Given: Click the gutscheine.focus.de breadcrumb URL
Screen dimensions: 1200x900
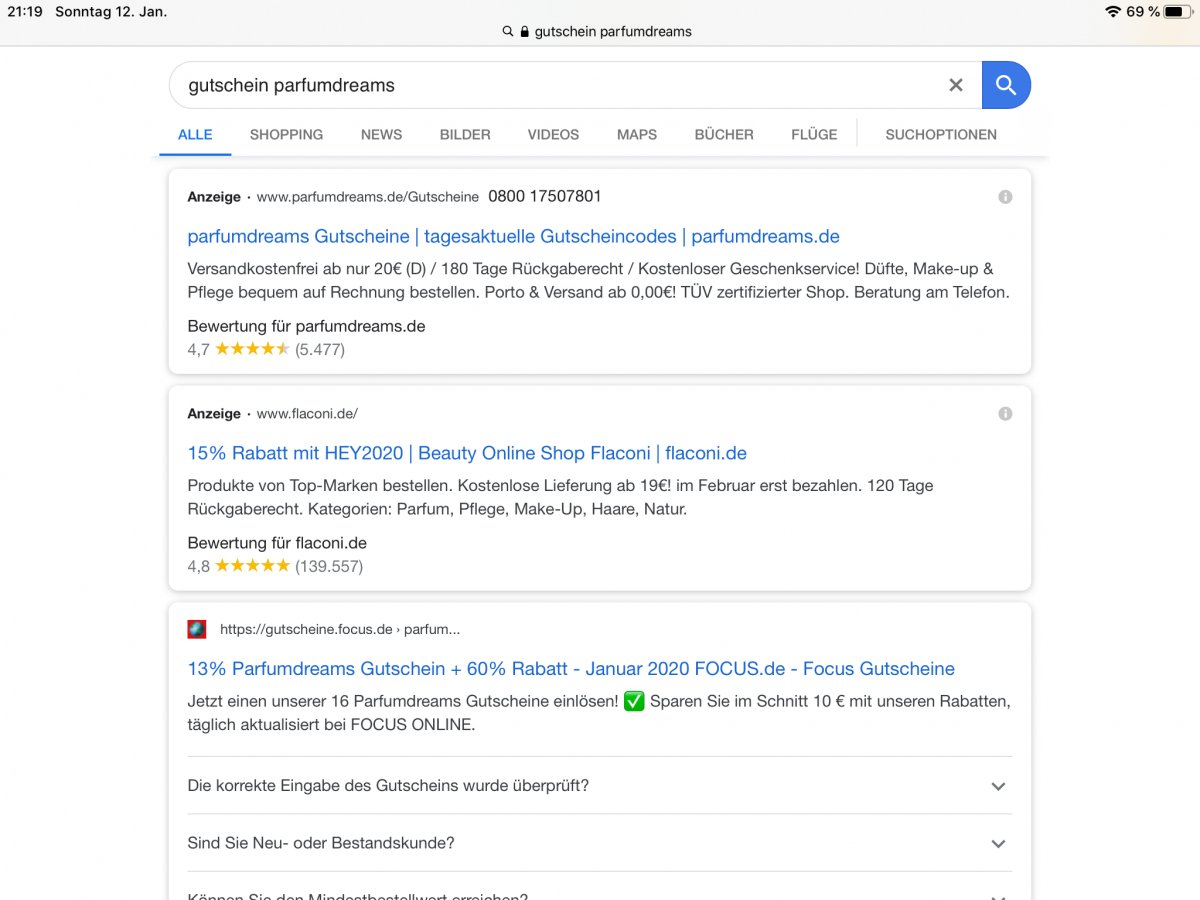Looking at the screenshot, I should pos(340,630).
